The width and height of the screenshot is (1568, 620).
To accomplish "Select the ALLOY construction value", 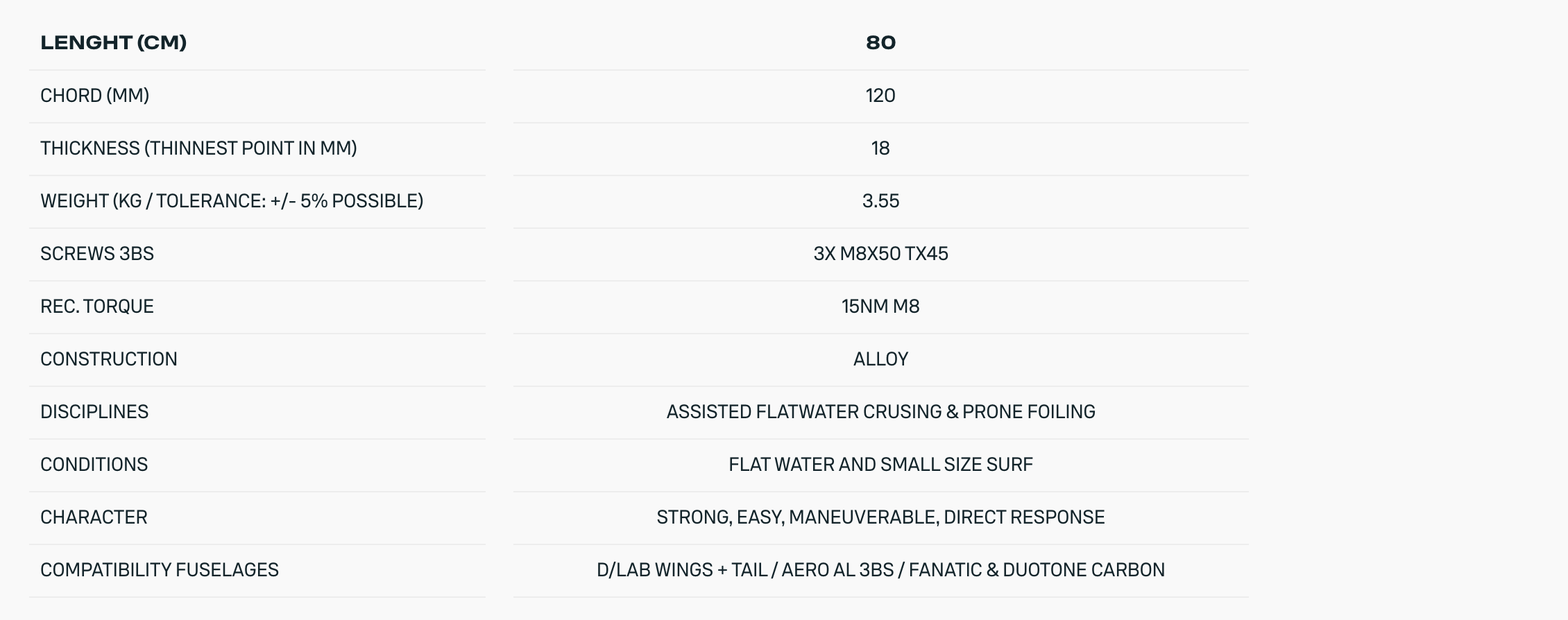I will pyautogui.click(x=880, y=359).
